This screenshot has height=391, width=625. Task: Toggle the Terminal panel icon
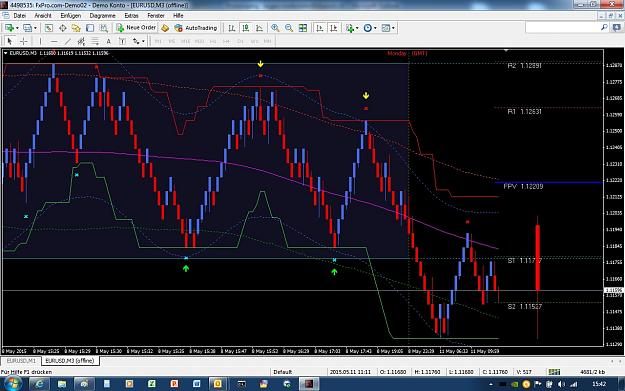coord(90,28)
